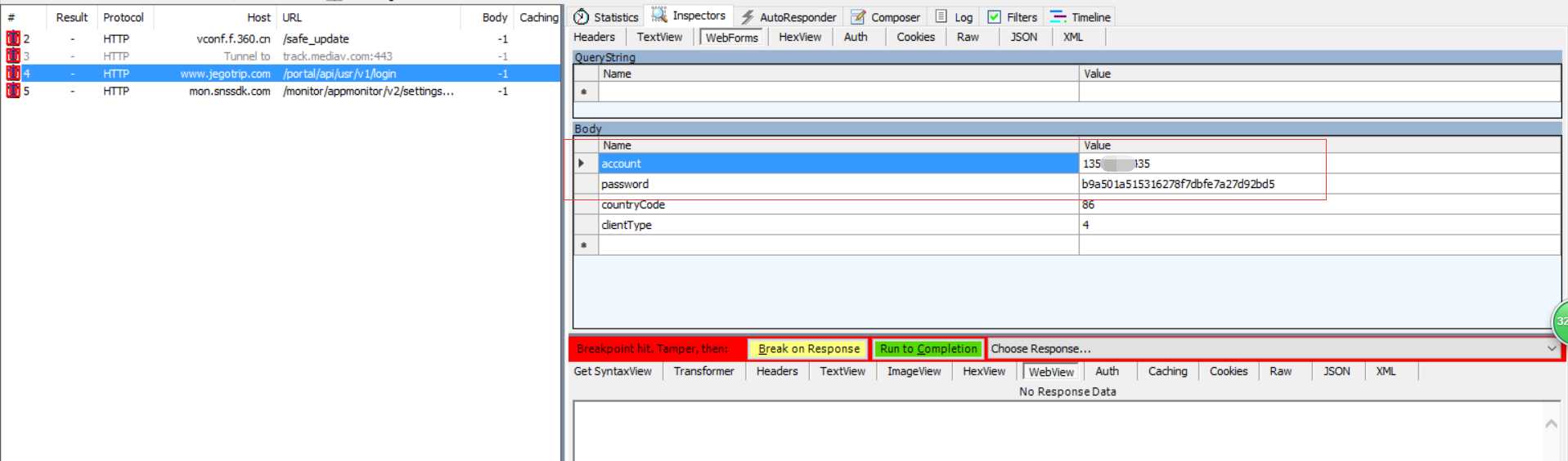This screenshot has height=461, width=1568.
Task: Click the AutoResponder lightning icon
Action: 748,17
